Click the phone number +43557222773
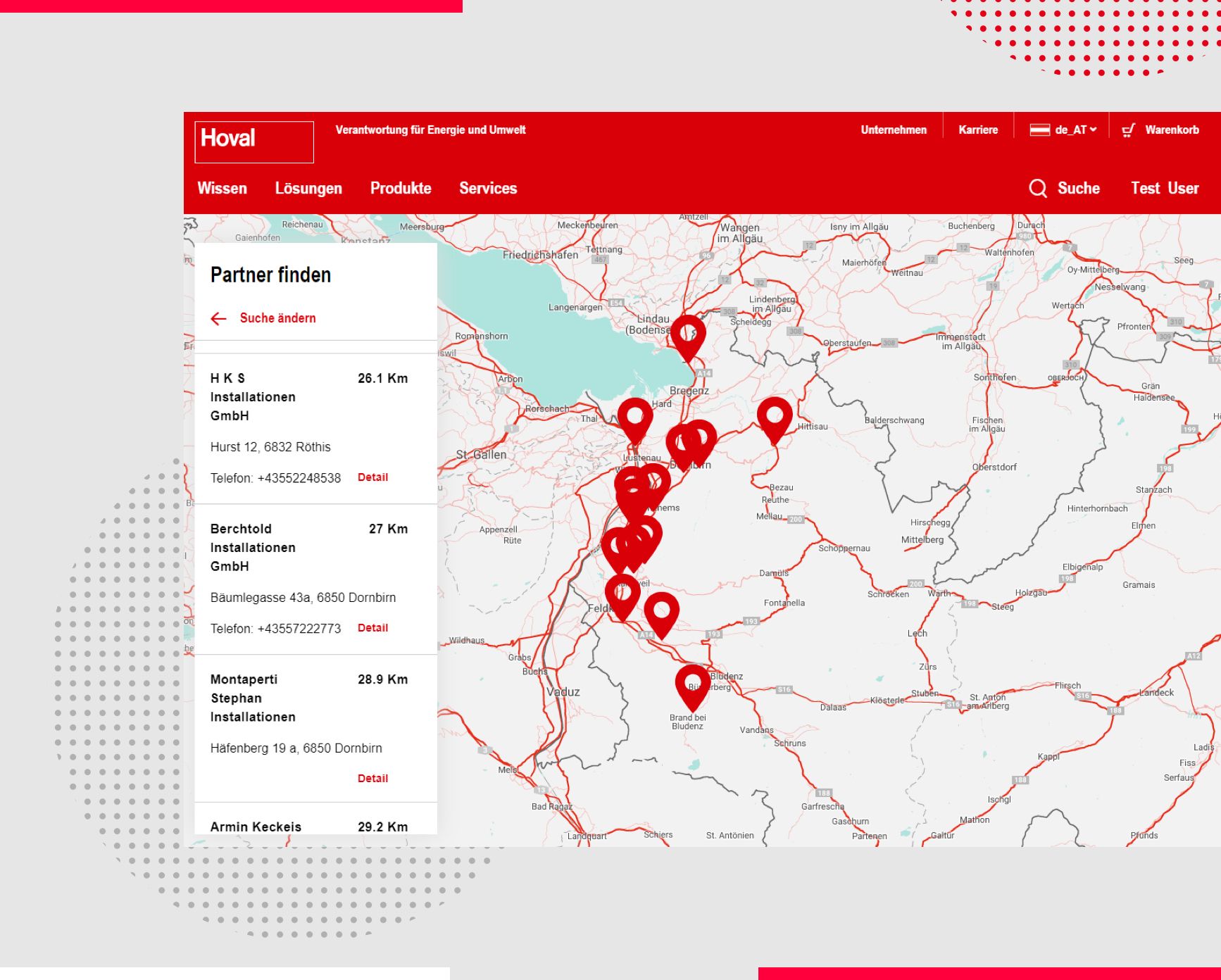The width and height of the screenshot is (1221, 980). click(299, 629)
